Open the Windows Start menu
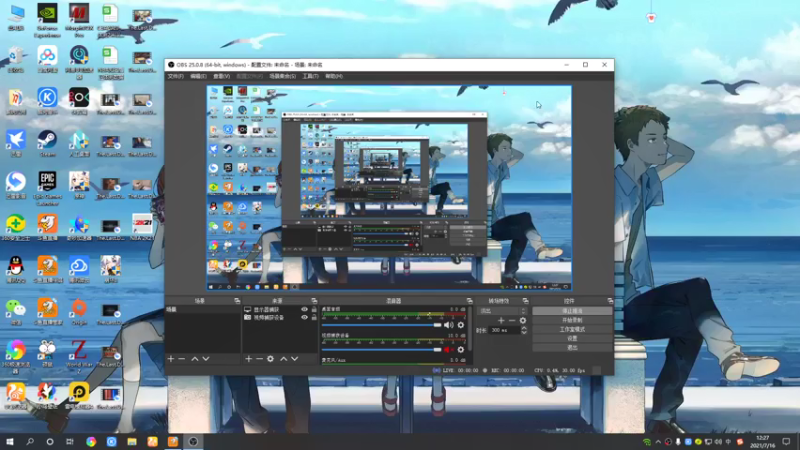This screenshot has width=800, height=450. (10, 442)
